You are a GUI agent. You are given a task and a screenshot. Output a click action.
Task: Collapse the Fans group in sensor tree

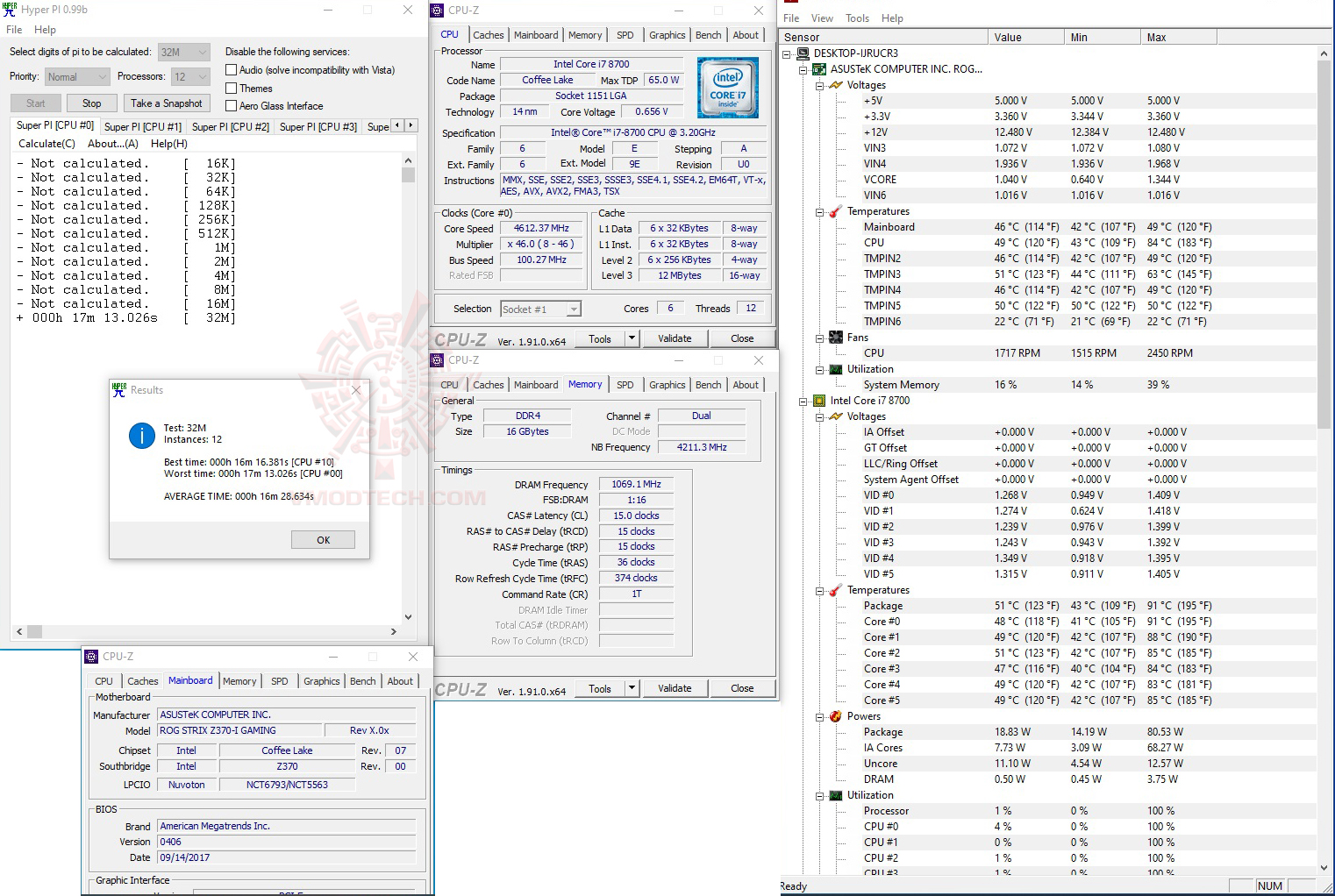(x=819, y=338)
